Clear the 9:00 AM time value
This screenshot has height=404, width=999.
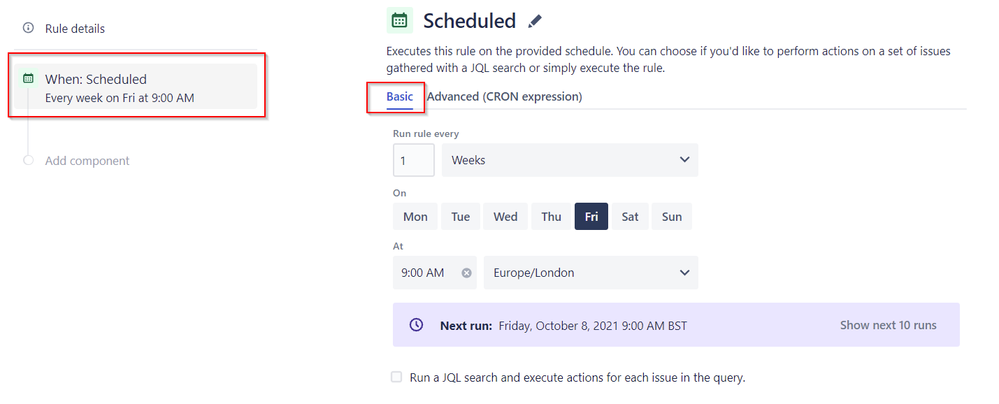coord(467,272)
